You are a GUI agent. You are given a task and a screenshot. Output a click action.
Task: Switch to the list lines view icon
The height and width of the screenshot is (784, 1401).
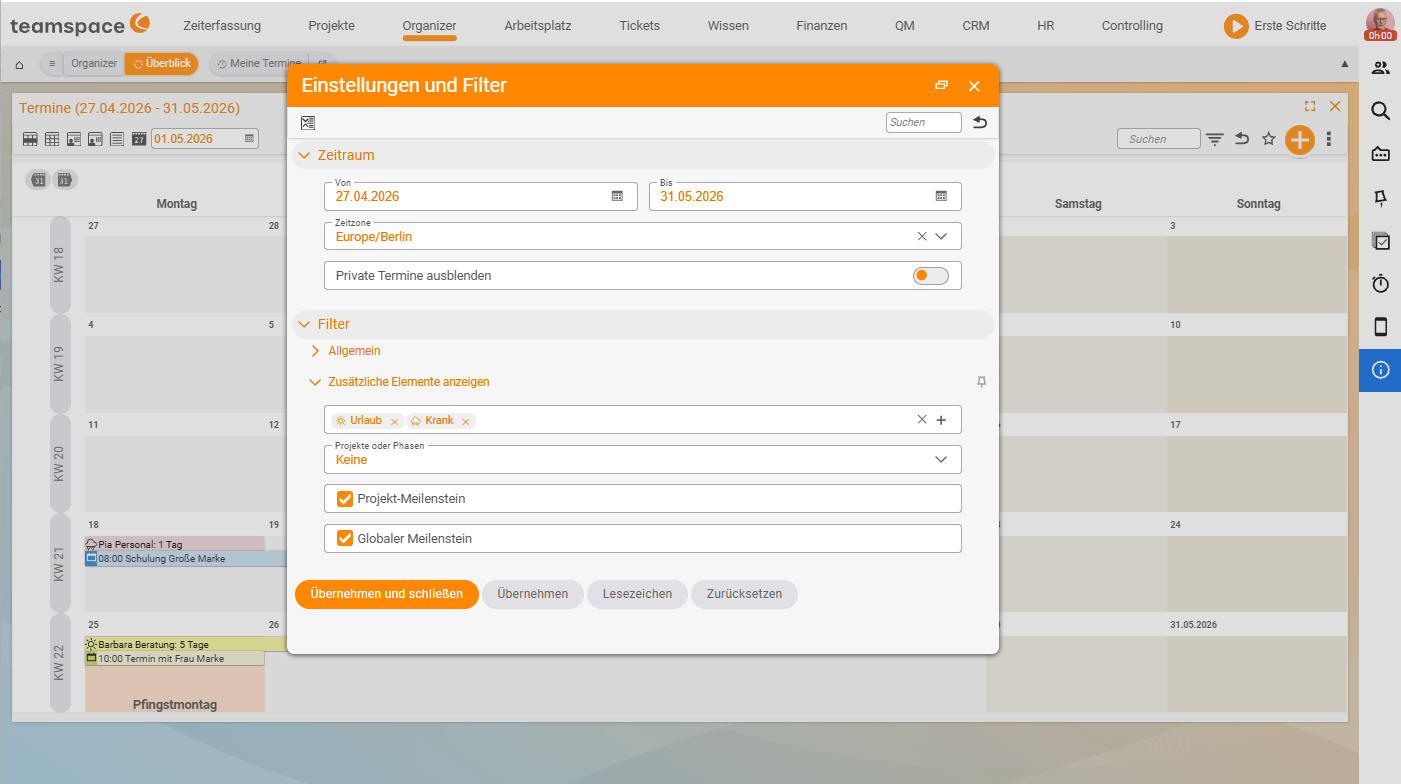117,139
